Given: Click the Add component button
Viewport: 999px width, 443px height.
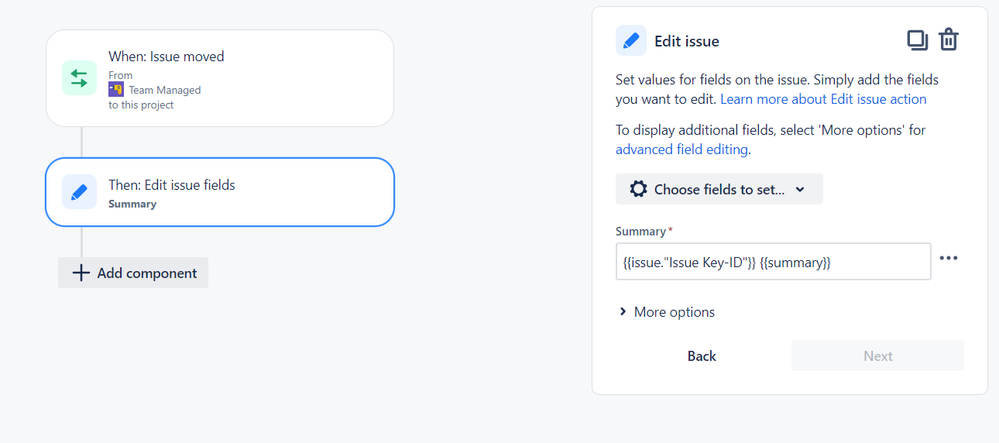Looking at the screenshot, I should pos(133,273).
